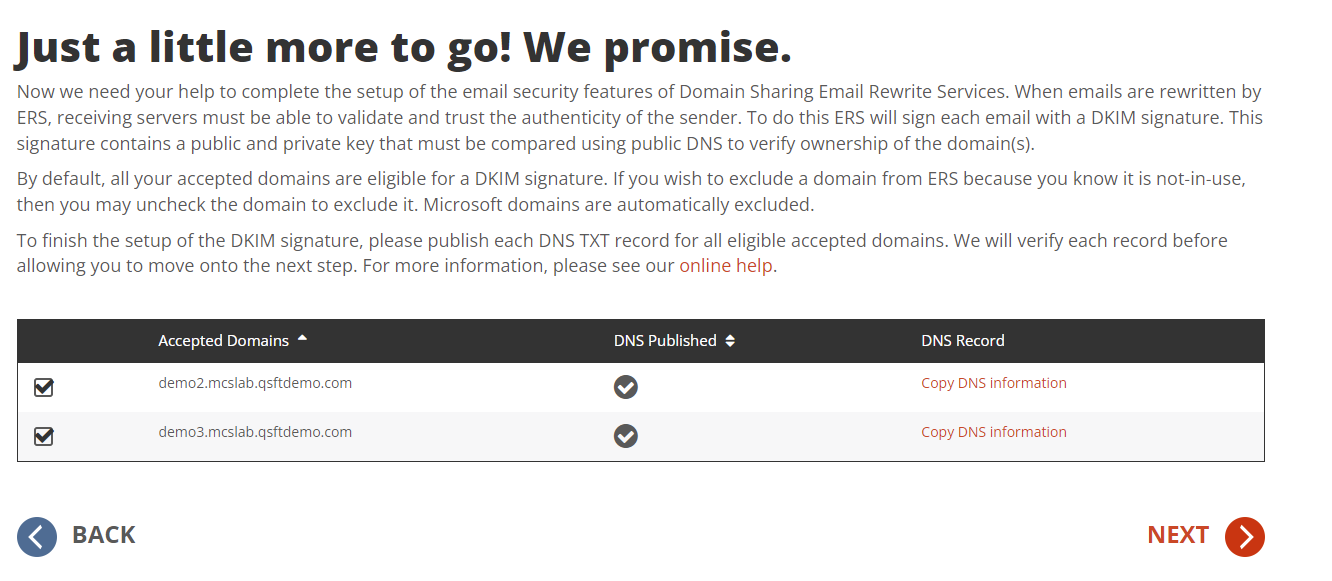Click the up-down sort arrows beside DNS Published
This screenshot has height=581, width=1332.
730,341
